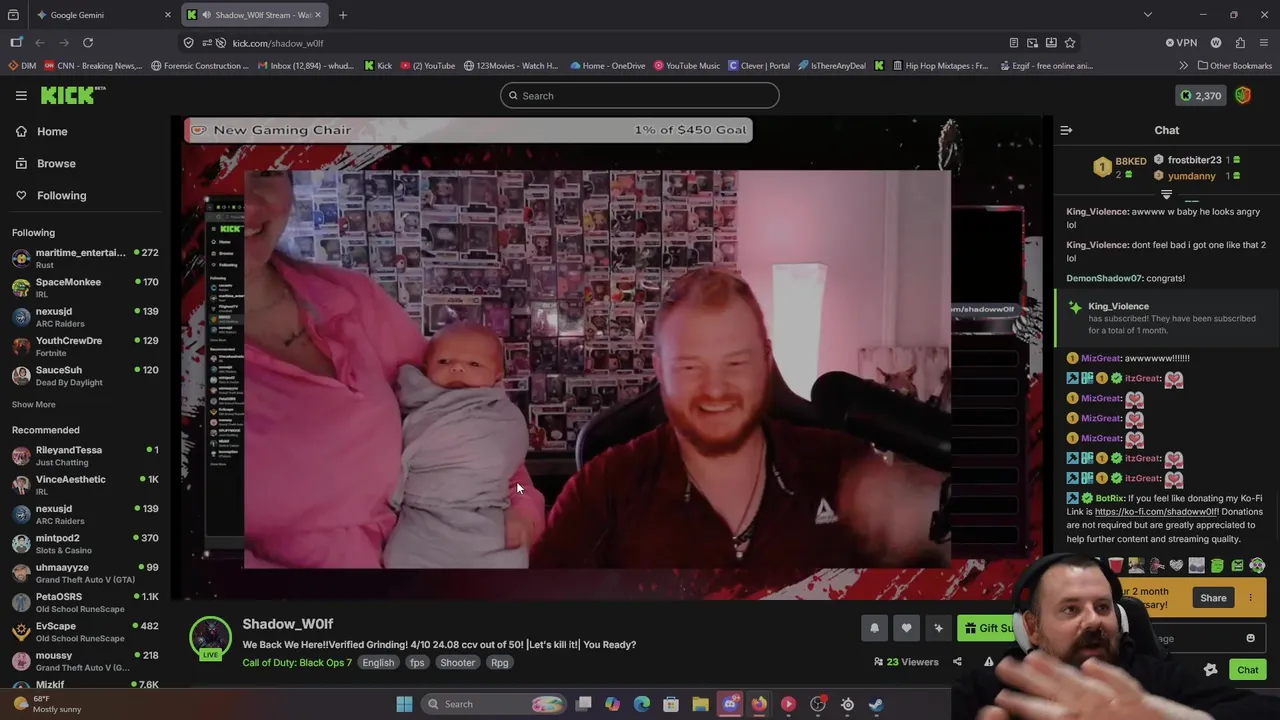This screenshot has width=1280, height=720.
Task: Open the SpaceMonkee followed channel
Action: click(85, 287)
